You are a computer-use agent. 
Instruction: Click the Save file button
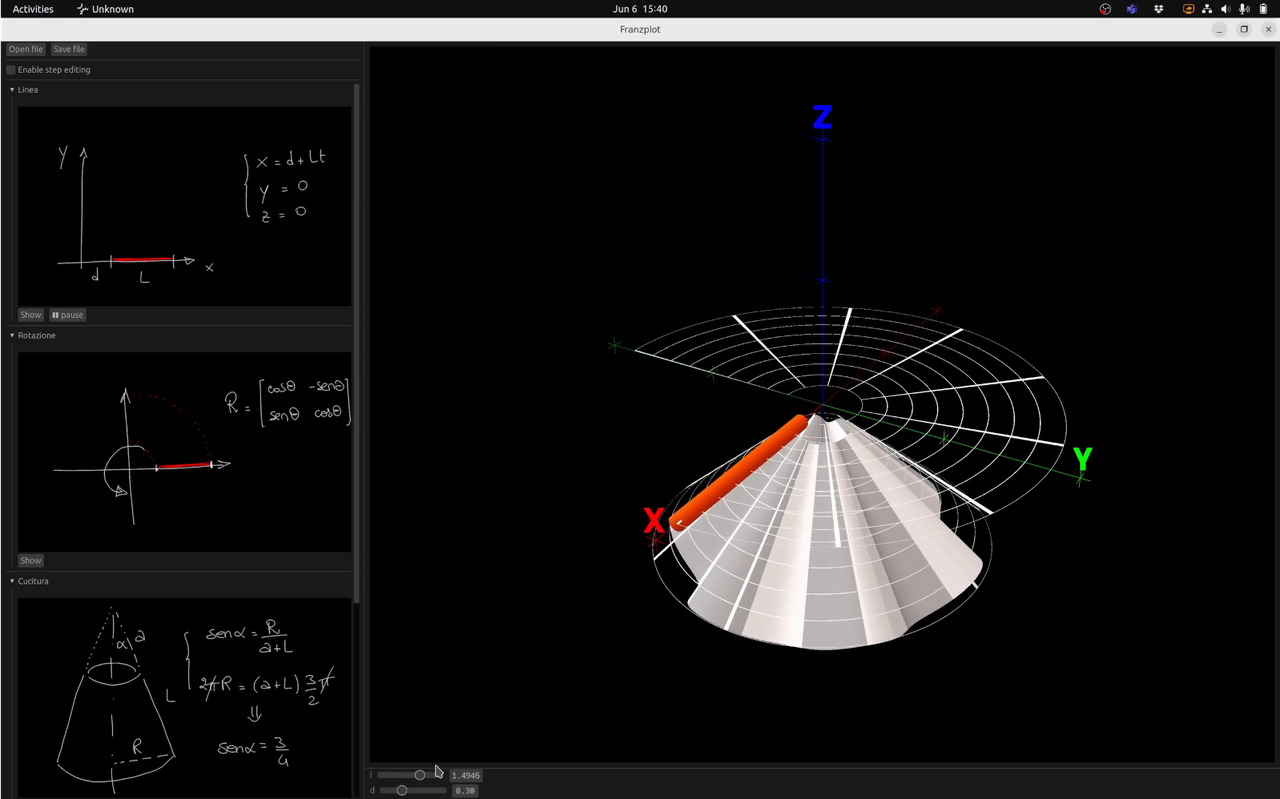pyautogui.click(x=69, y=49)
